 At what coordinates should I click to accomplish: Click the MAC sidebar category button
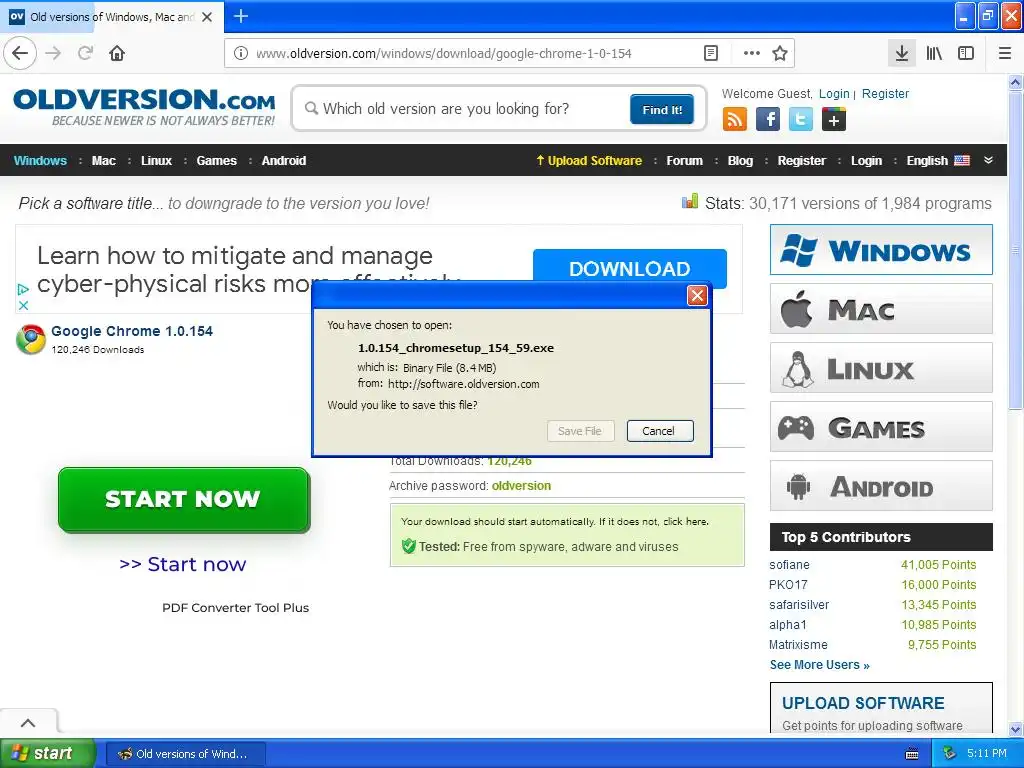pyautogui.click(x=881, y=309)
